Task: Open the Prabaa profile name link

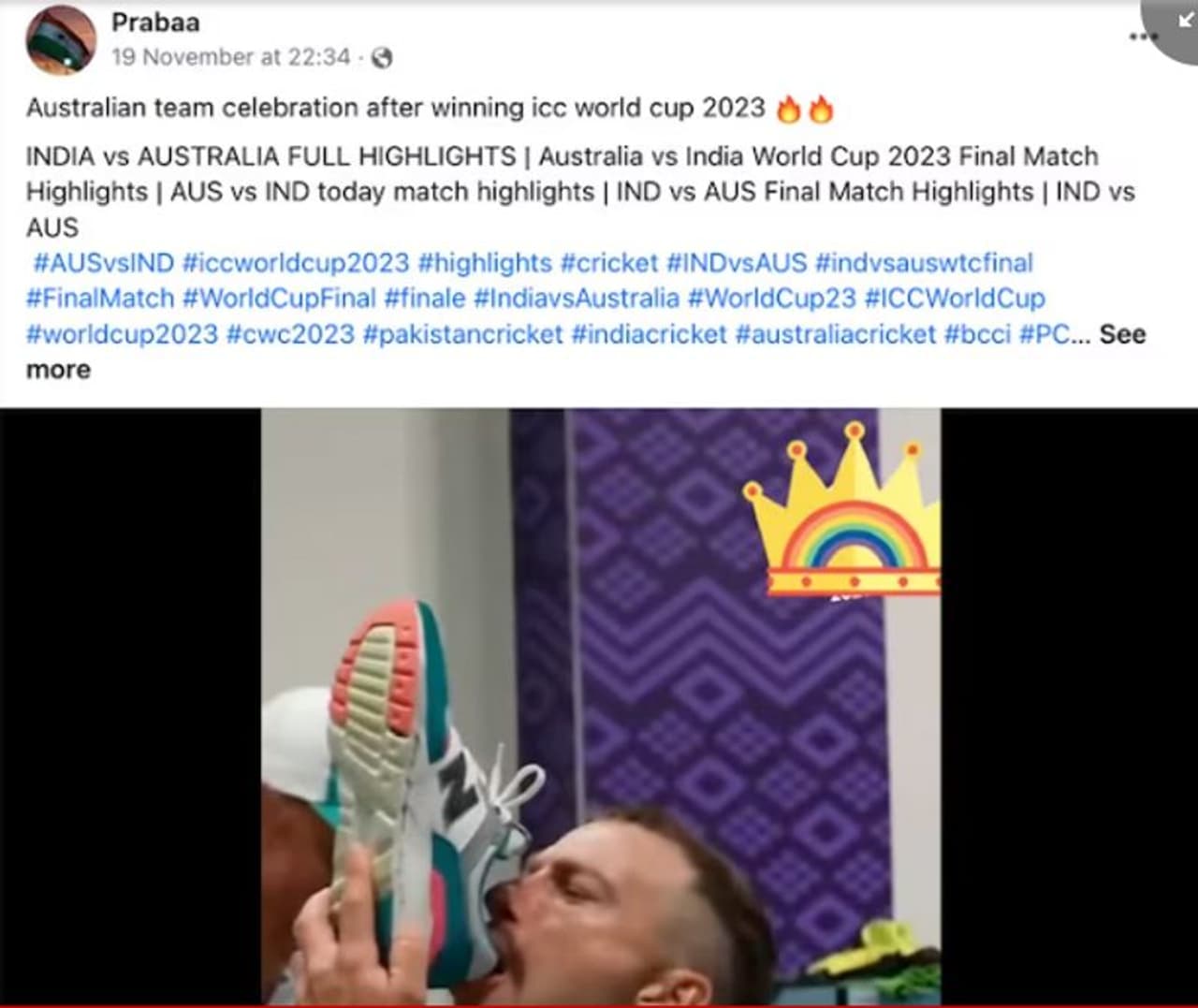Action: (155, 22)
